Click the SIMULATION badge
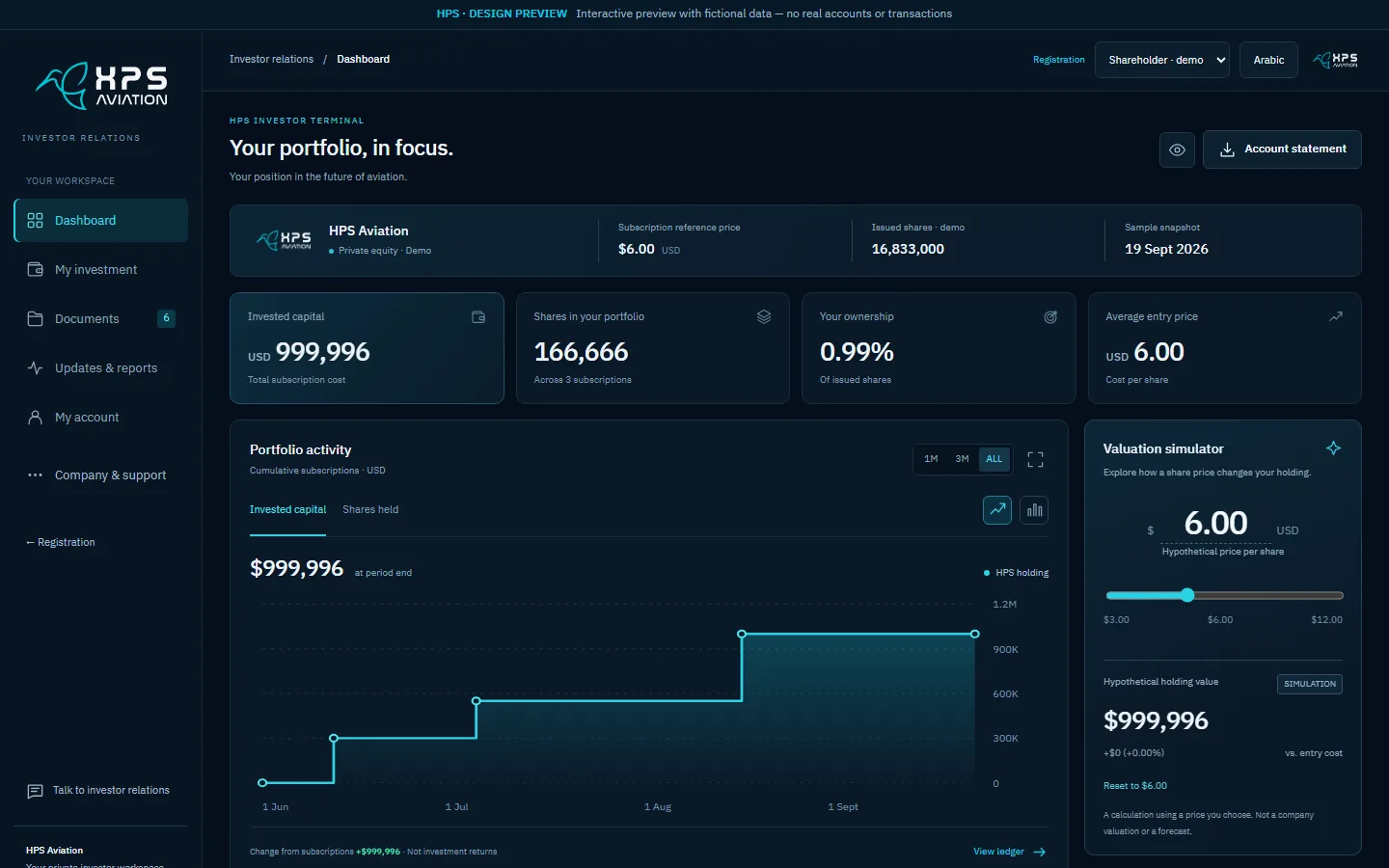Image resolution: width=1389 pixels, height=868 pixels. click(1310, 684)
